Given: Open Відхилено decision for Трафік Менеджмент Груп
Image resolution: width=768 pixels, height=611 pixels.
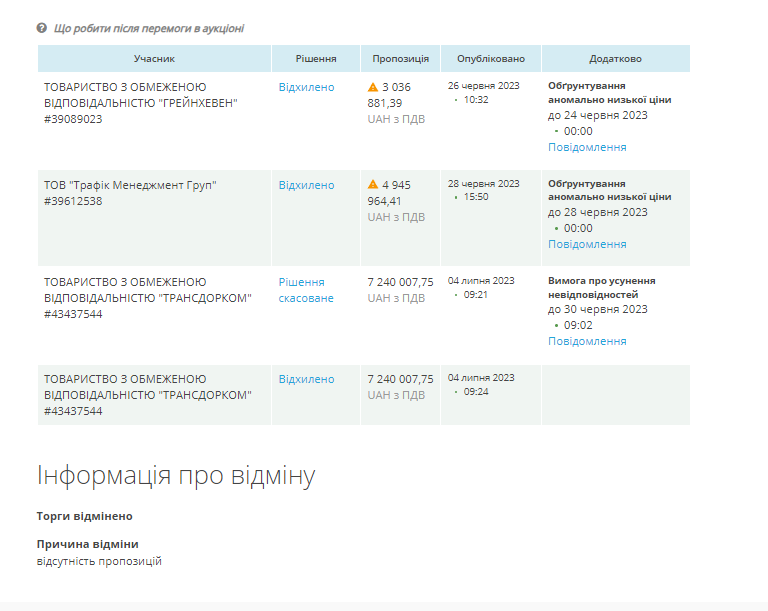Looking at the screenshot, I should click(307, 185).
